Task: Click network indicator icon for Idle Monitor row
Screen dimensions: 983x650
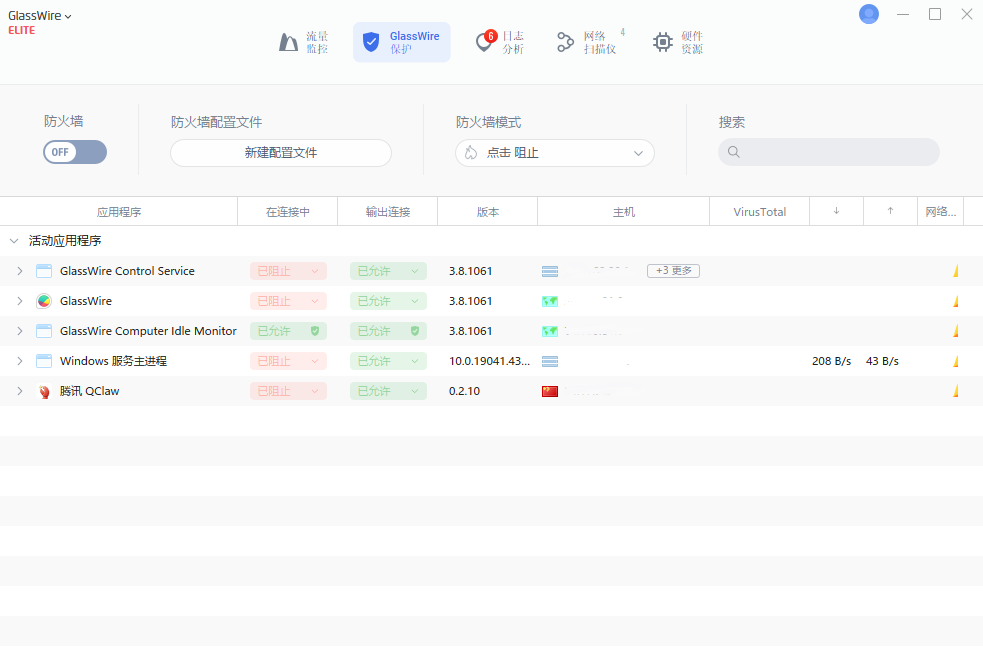Action: 956,331
